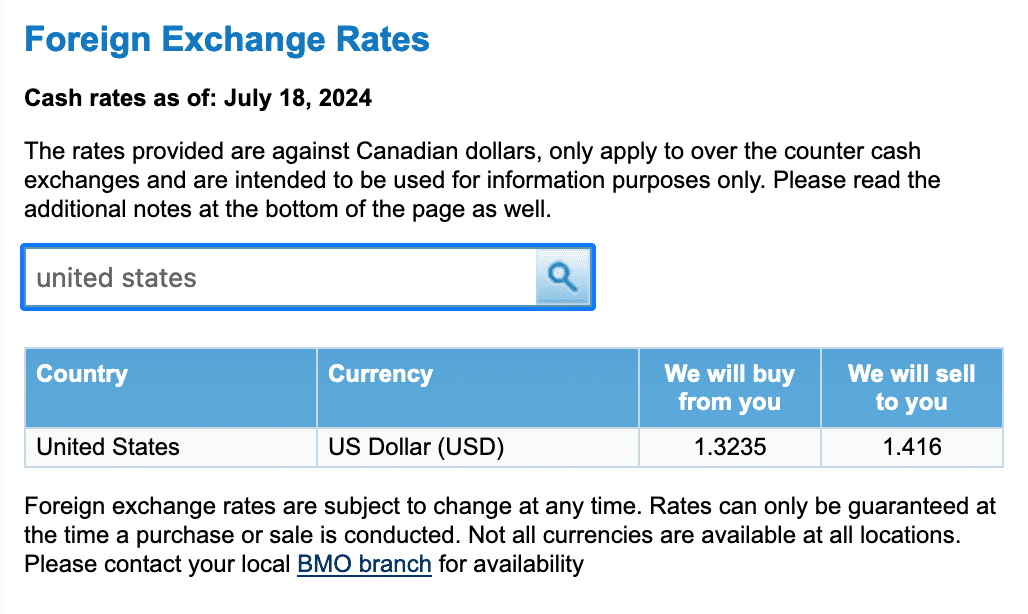Click the "Not all currencies are available" sentence
Image resolution: width=1028 pixels, height=614 pixels.
coord(710,535)
